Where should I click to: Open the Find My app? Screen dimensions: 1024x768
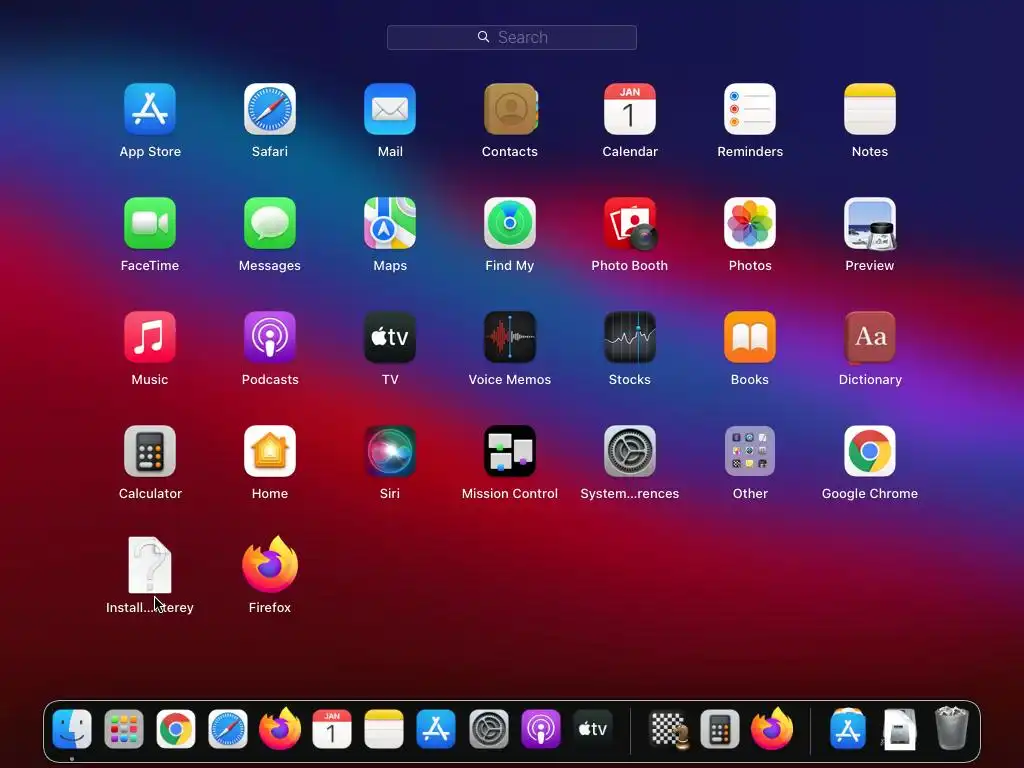[x=510, y=223]
